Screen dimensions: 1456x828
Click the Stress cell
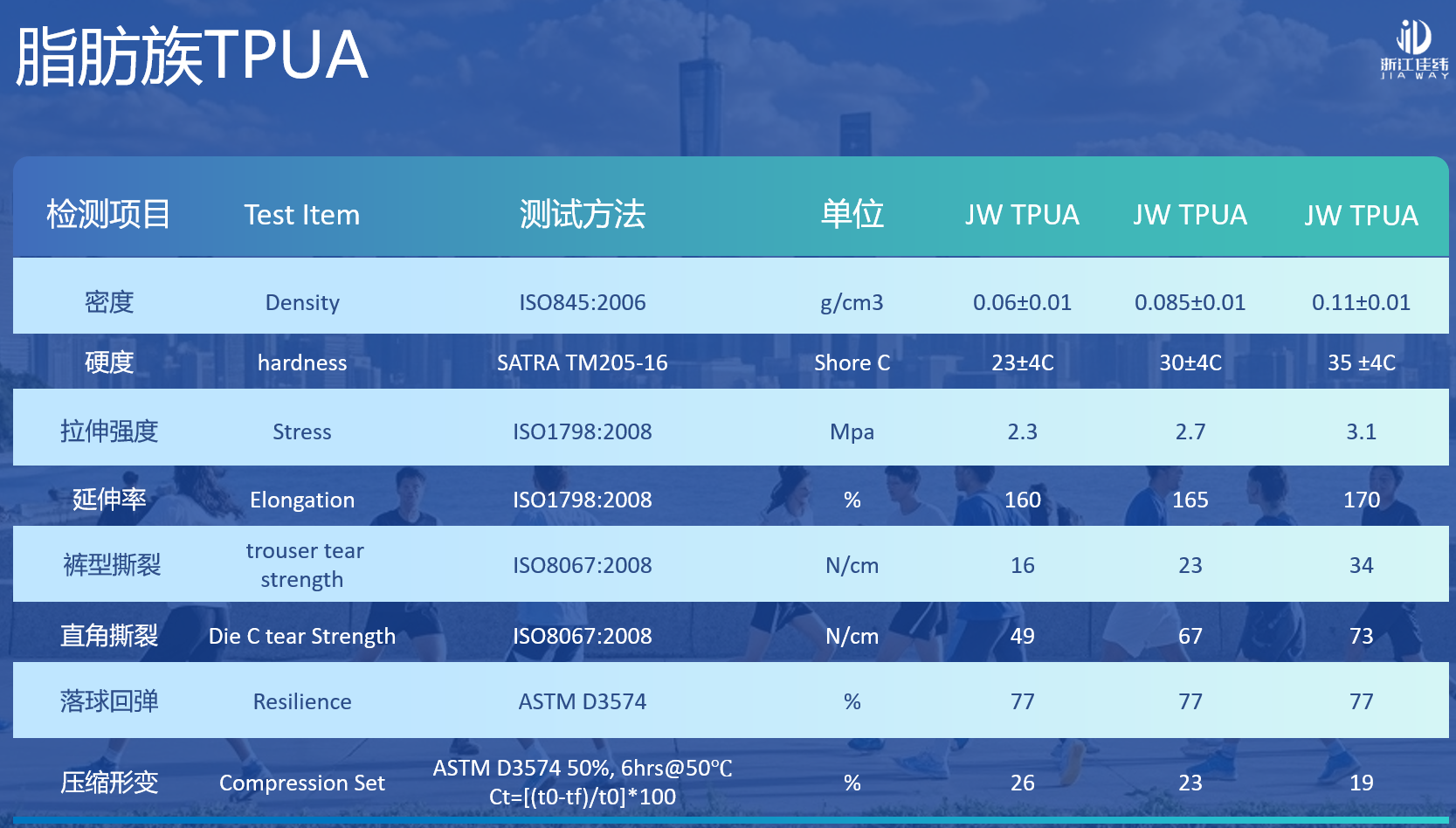pyautogui.click(x=302, y=431)
